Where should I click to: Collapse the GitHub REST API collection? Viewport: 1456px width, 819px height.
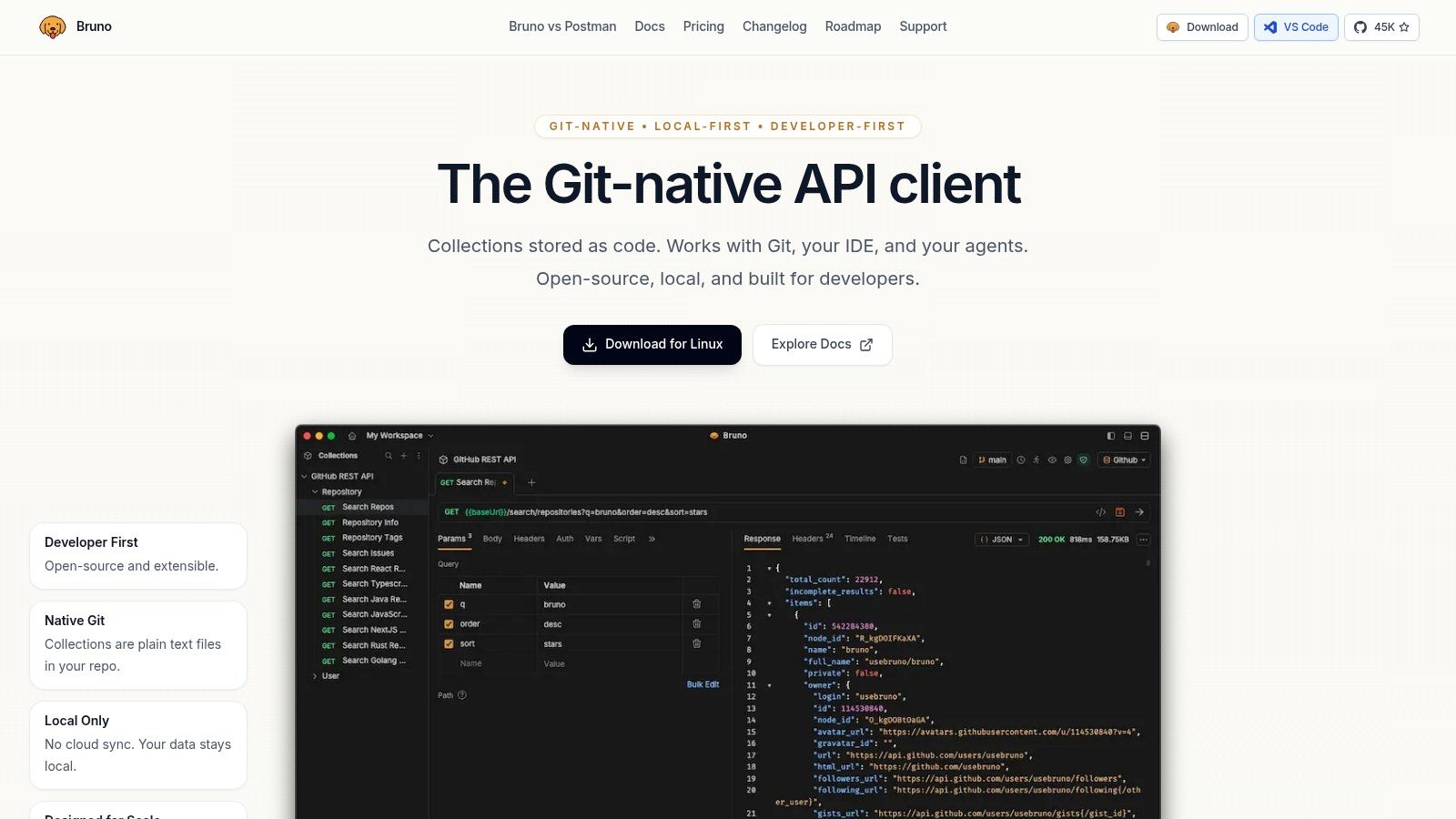point(305,477)
